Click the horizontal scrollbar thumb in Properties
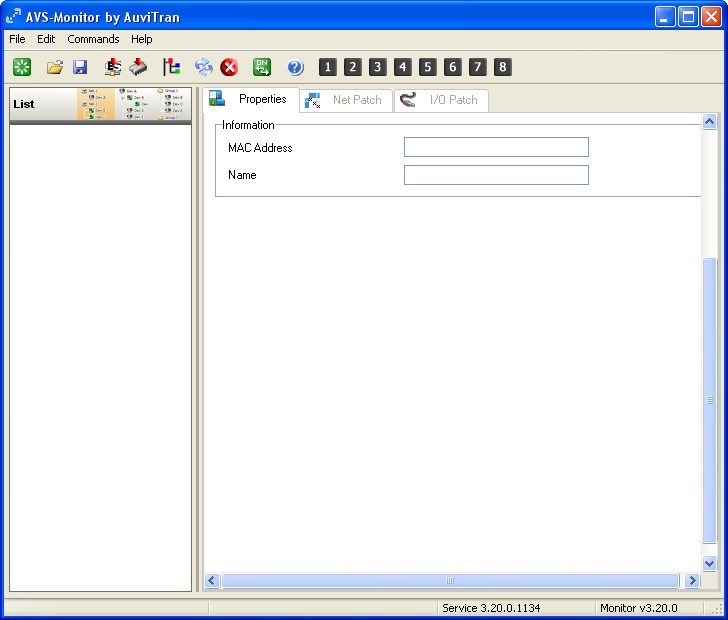 click(x=450, y=581)
